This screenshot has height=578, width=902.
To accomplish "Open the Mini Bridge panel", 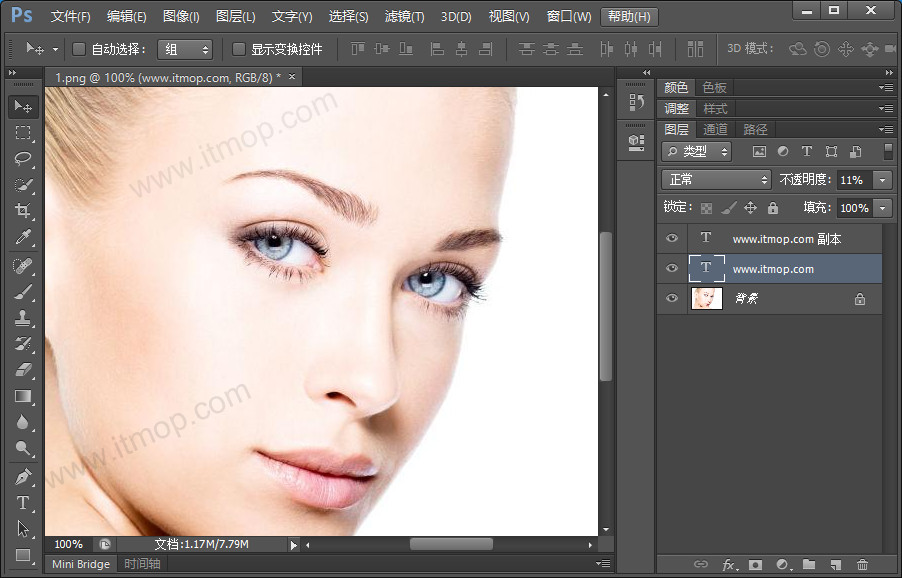I will [81, 564].
